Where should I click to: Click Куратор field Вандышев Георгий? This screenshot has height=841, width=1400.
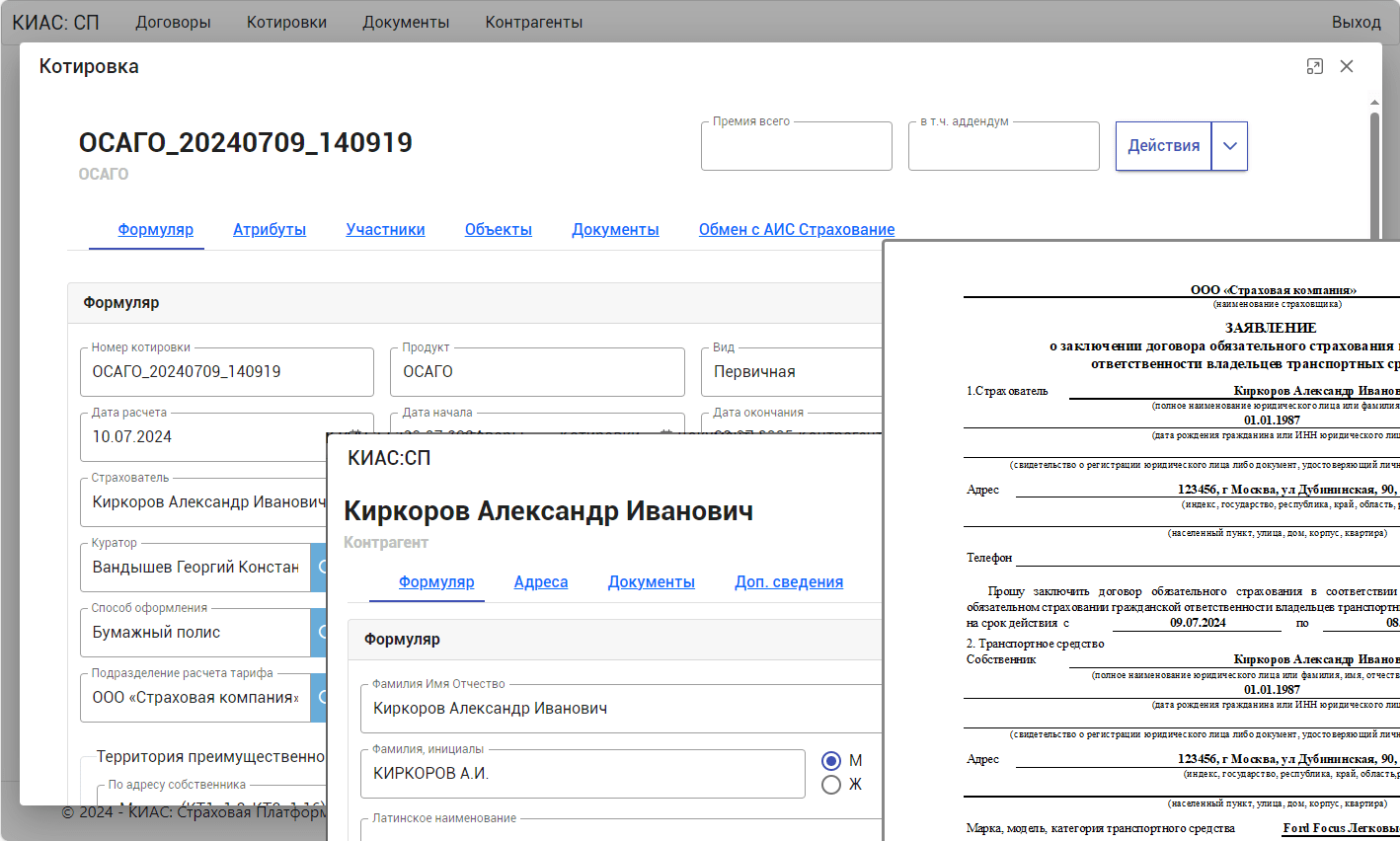(195, 568)
